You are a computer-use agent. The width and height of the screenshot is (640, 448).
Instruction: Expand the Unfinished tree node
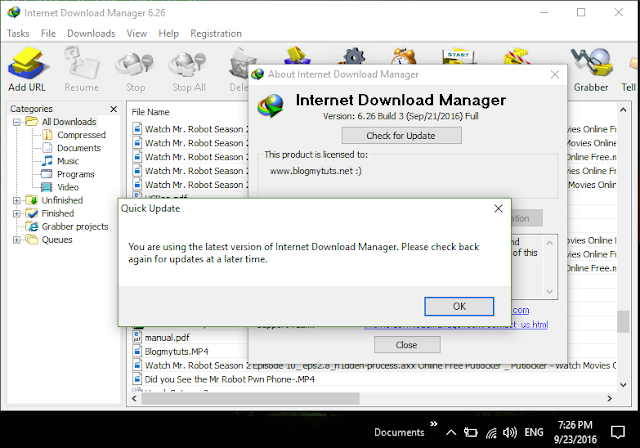pyautogui.click(x=17, y=200)
